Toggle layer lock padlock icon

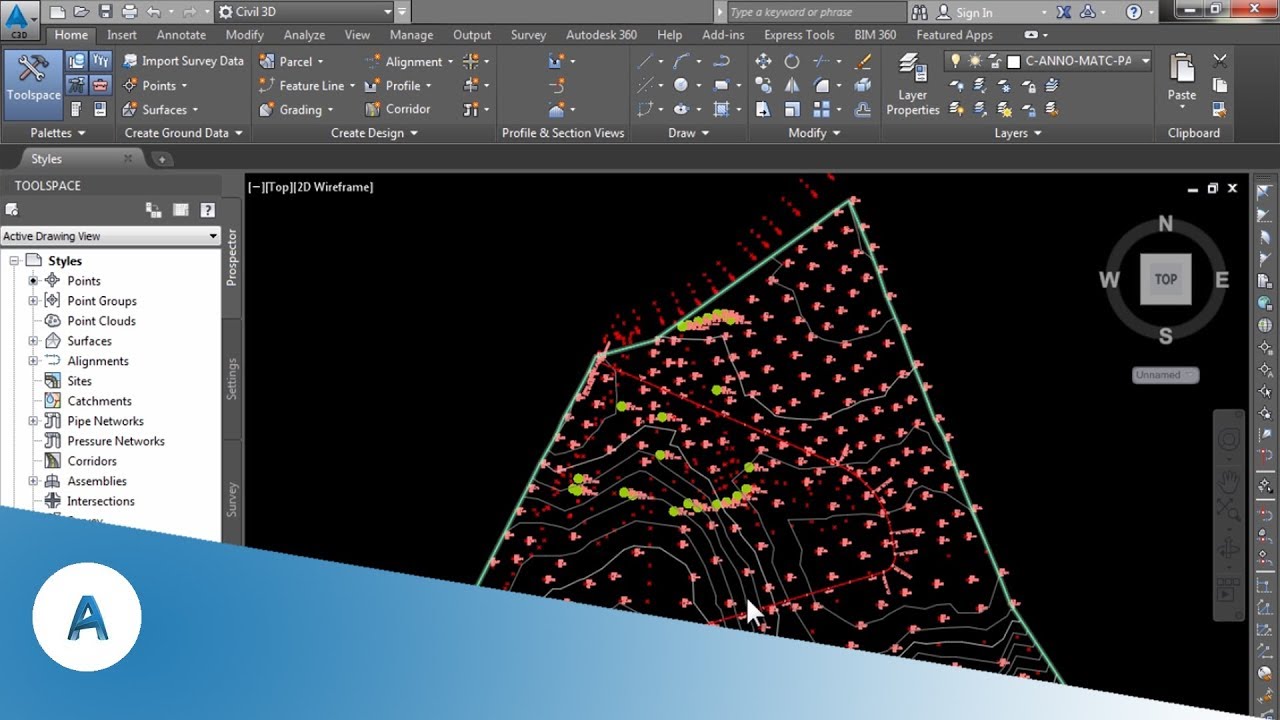click(994, 61)
